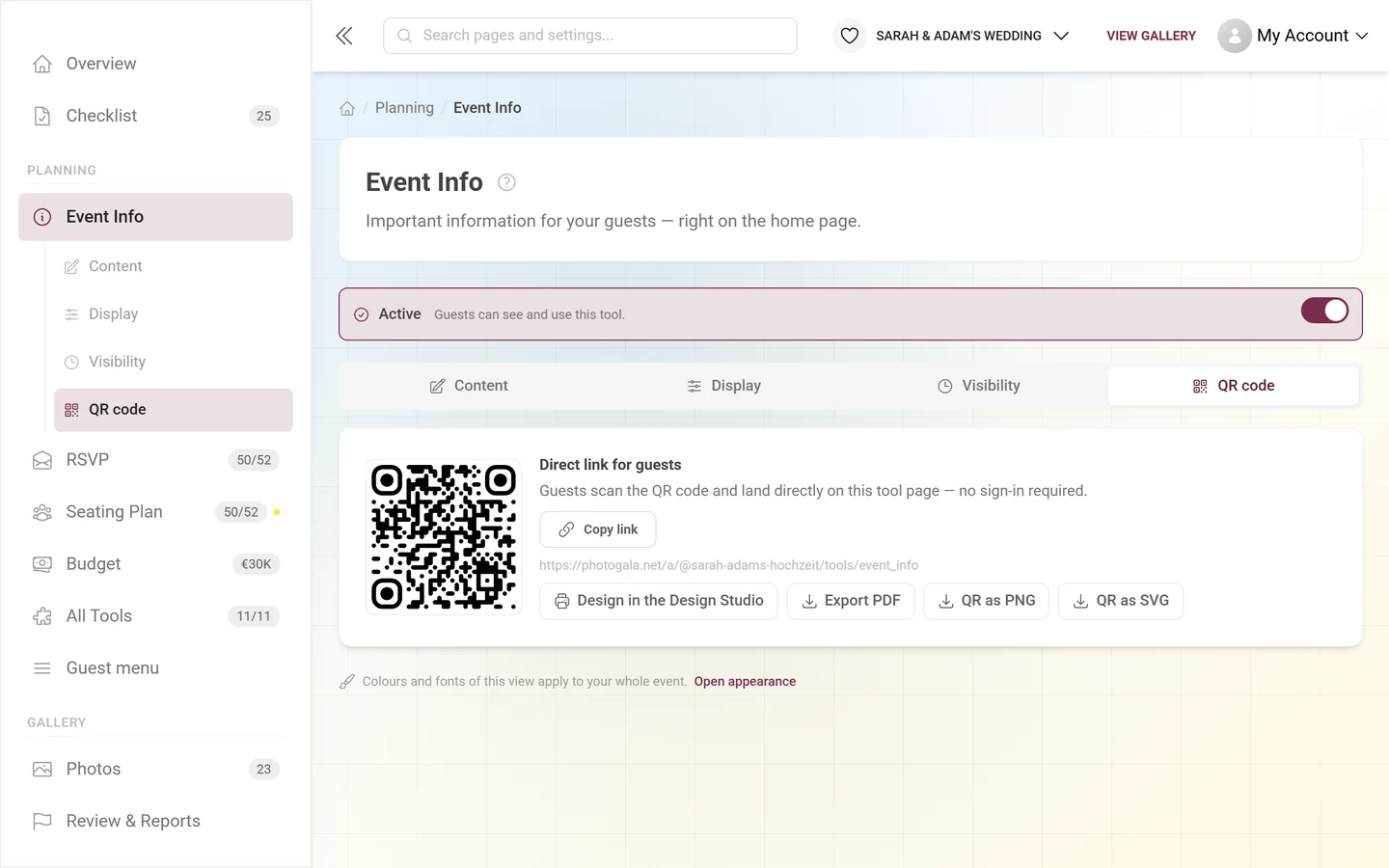Viewport: 1389px width, 868px height.
Task: Click the Checklist document icon
Action: pyautogui.click(x=42, y=116)
